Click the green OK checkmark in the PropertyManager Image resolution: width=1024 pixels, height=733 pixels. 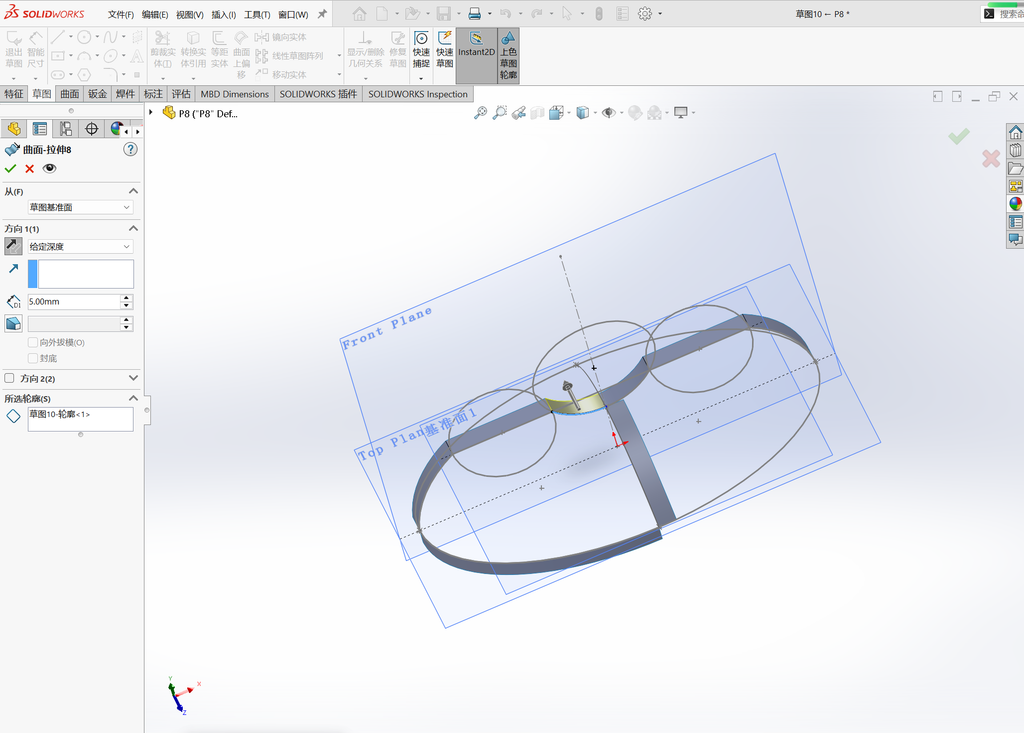10,169
